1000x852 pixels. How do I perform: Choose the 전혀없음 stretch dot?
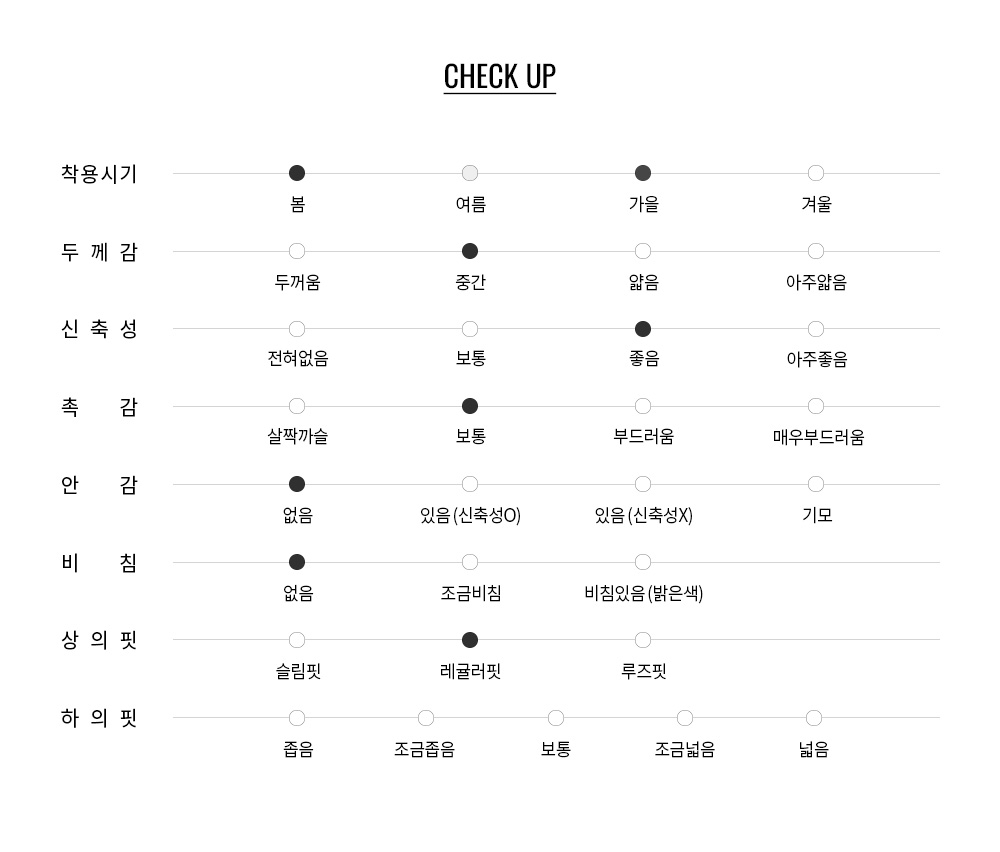297,329
